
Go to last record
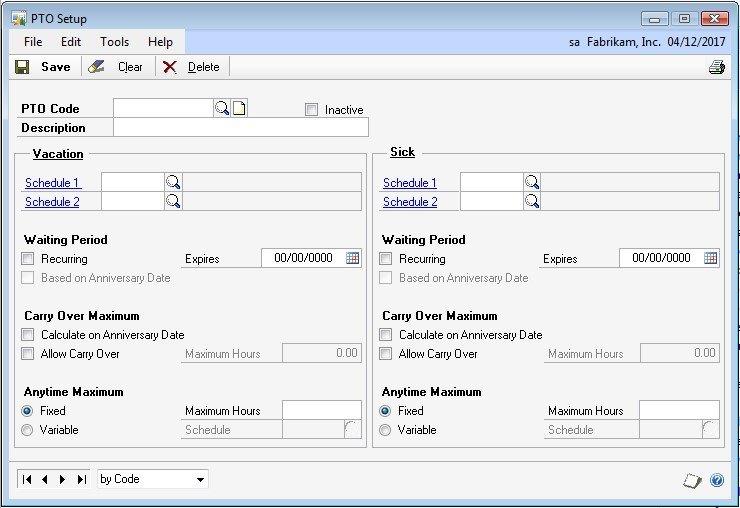[x=81, y=479]
